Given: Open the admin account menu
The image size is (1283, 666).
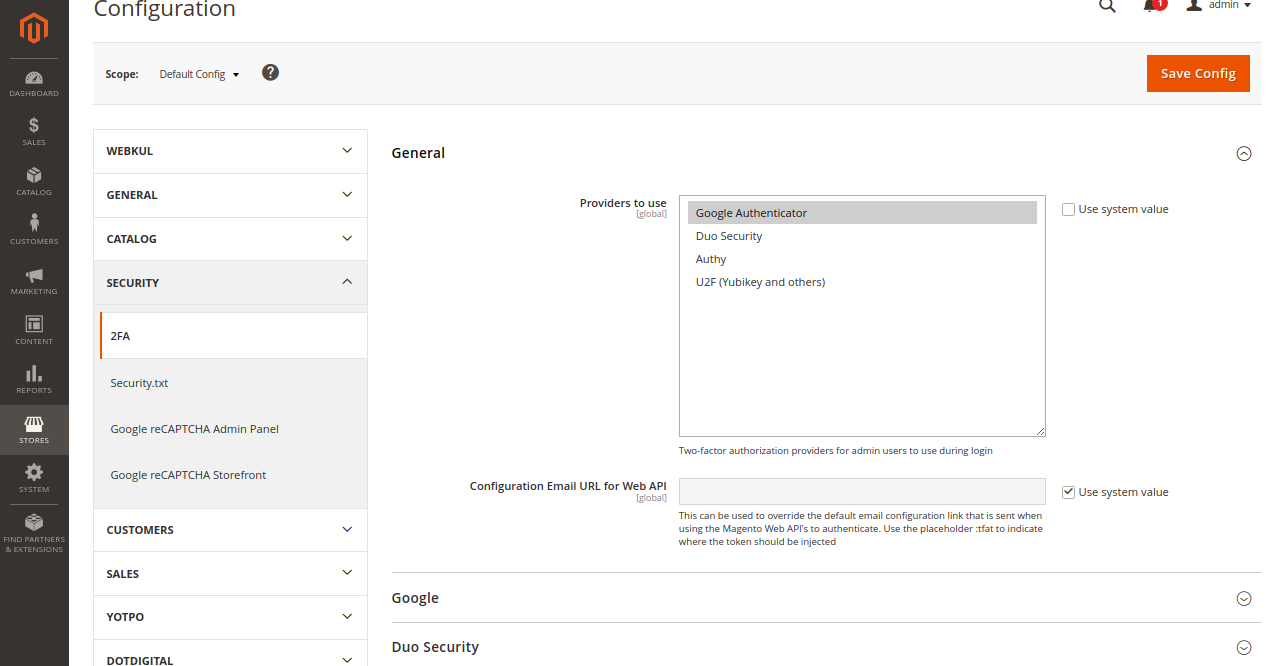Looking at the screenshot, I should 1216,6.
